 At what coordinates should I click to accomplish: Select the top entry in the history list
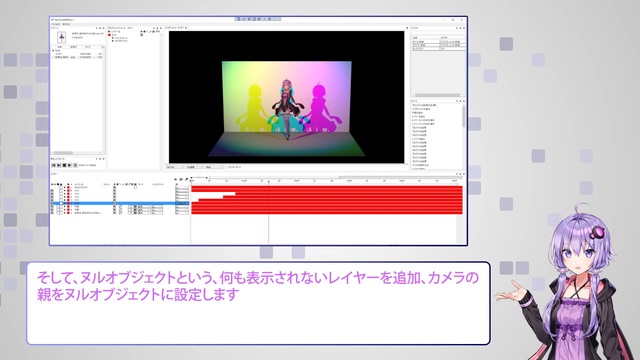click(424, 105)
